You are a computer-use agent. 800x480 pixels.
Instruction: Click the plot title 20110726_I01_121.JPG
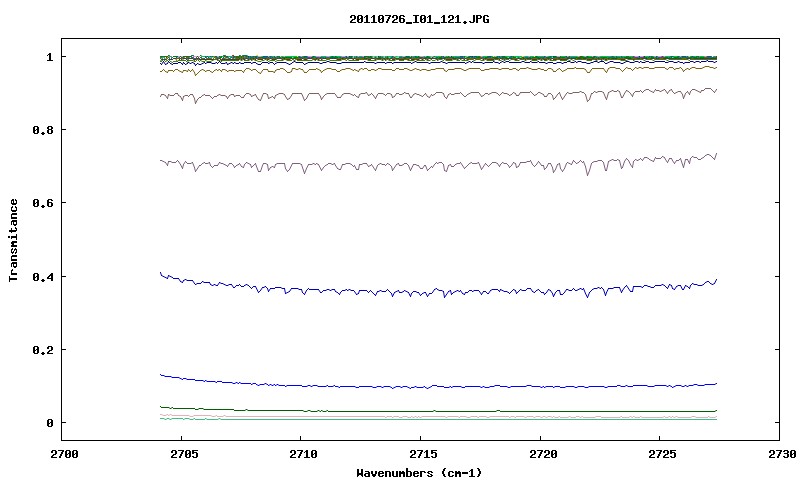tap(419, 19)
